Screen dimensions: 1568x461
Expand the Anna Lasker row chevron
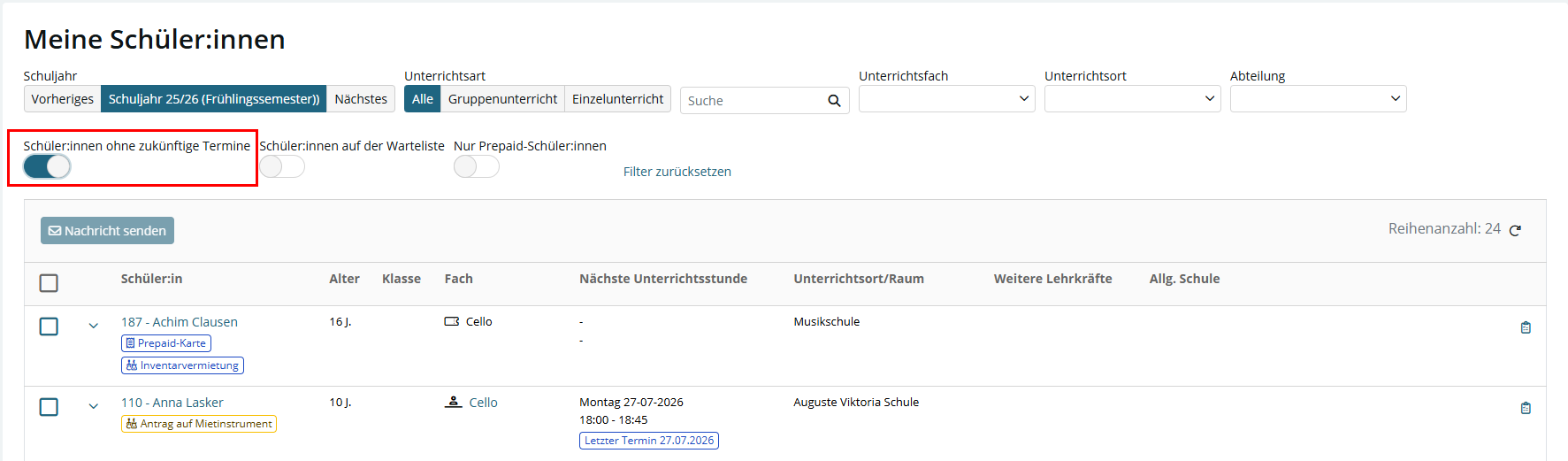tap(93, 406)
